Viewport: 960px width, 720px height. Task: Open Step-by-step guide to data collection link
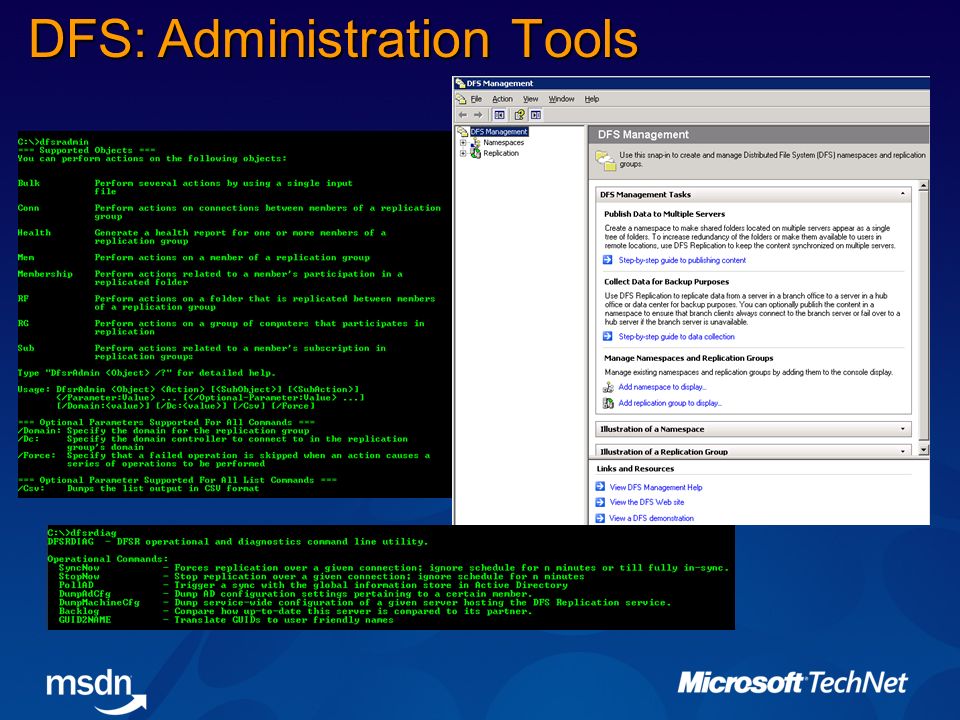pyautogui.click(x=677, y=337)
